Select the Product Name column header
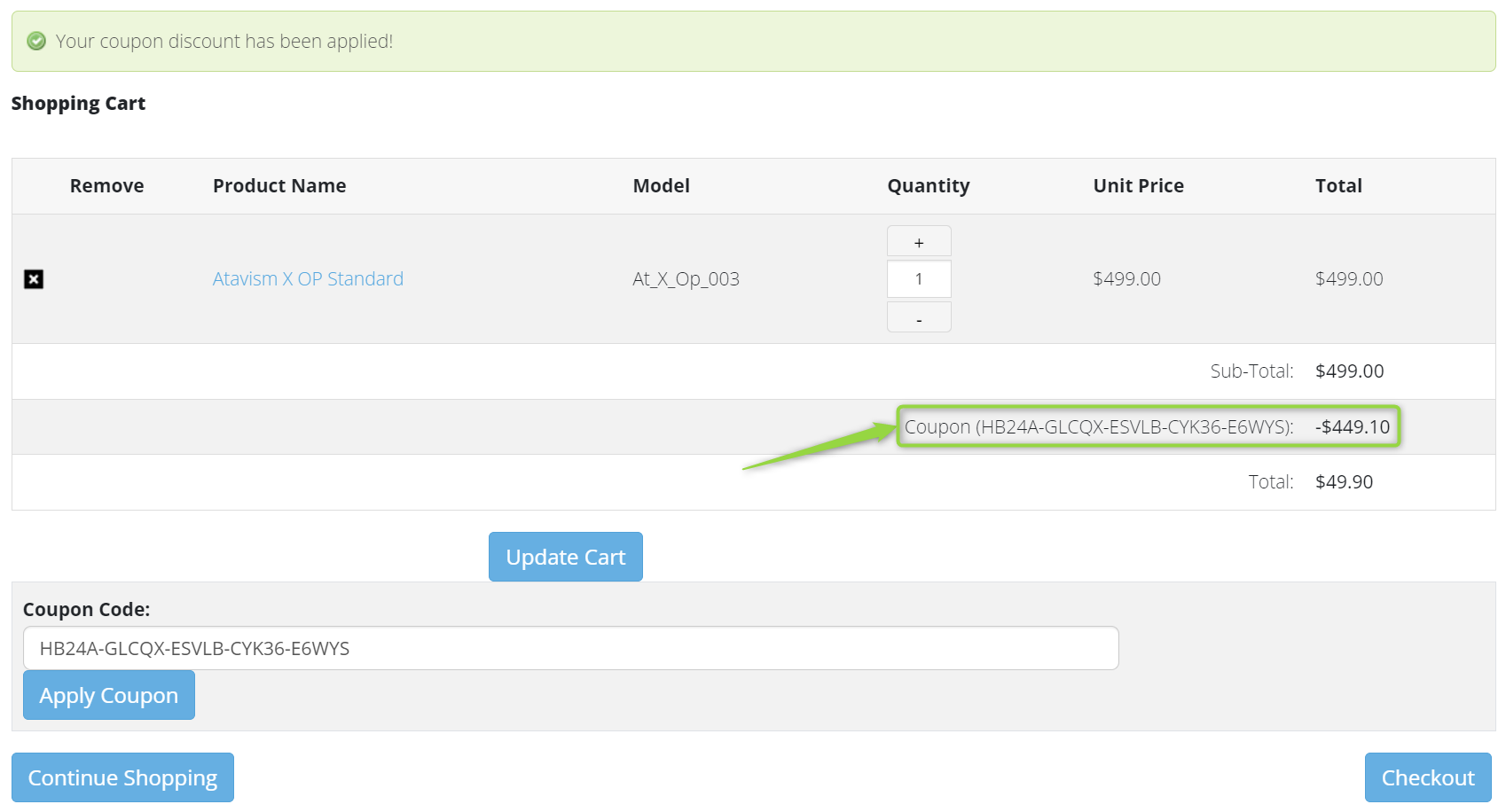The width and height of the screenshot is (1506, 812). coord(279,186)
